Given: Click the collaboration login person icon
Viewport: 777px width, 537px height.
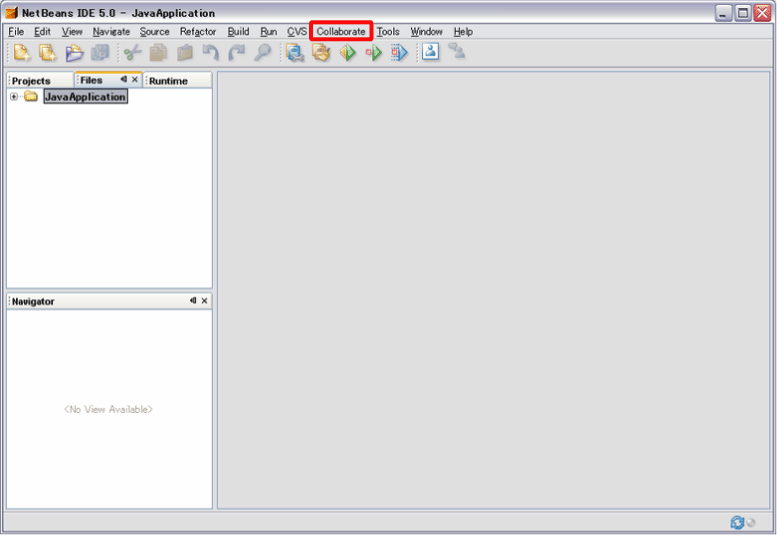Looking at the screenshot, I should click(x=431, y=52).
